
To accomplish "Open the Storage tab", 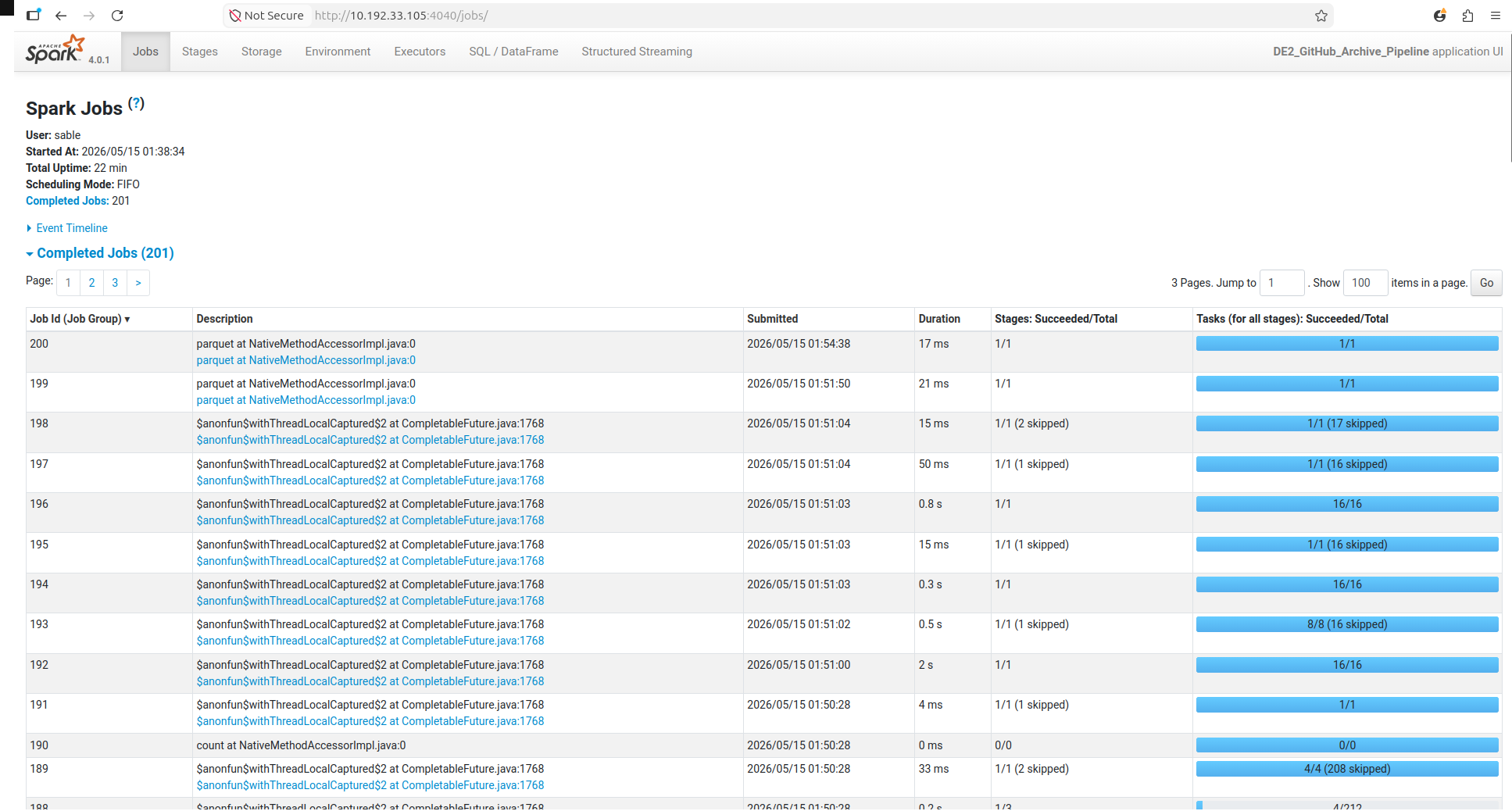I will [x=262, y=52].
